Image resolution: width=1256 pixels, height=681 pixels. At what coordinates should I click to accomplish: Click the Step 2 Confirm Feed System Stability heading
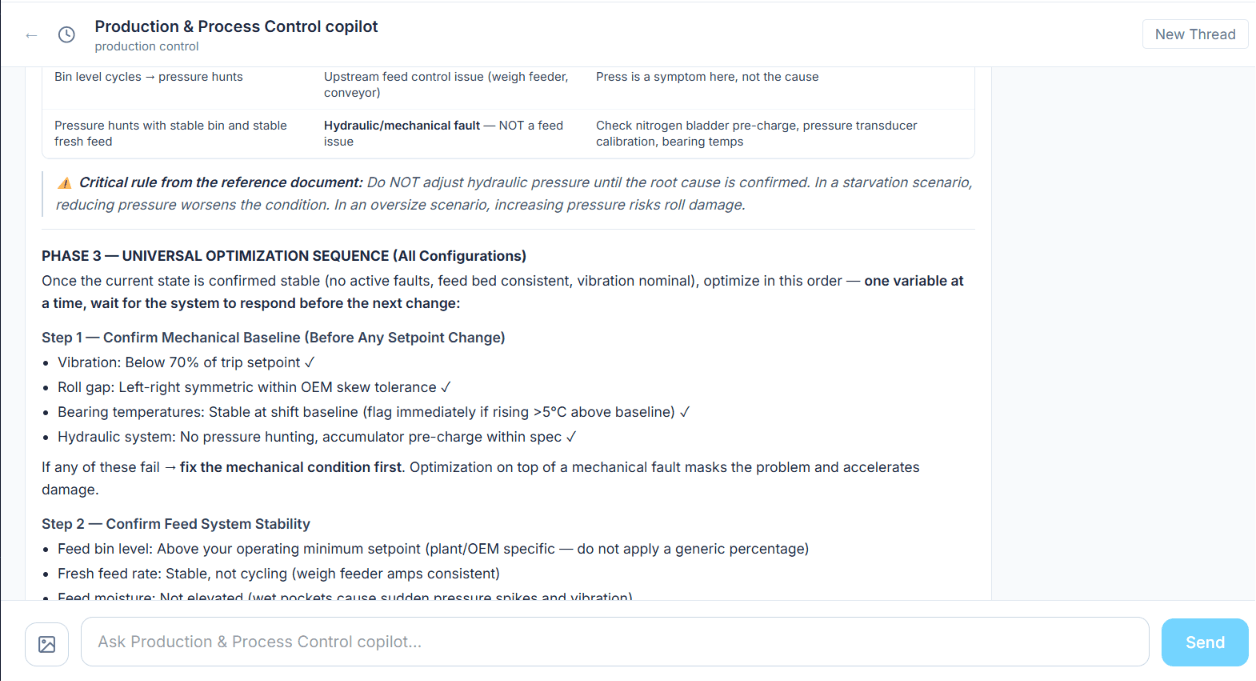176,524
